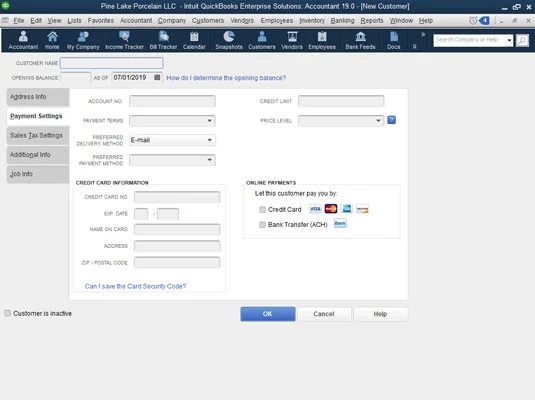Open Card Security Code help link
The width and height of the screenshot is (535, 400).
click(x=135, y=286)
